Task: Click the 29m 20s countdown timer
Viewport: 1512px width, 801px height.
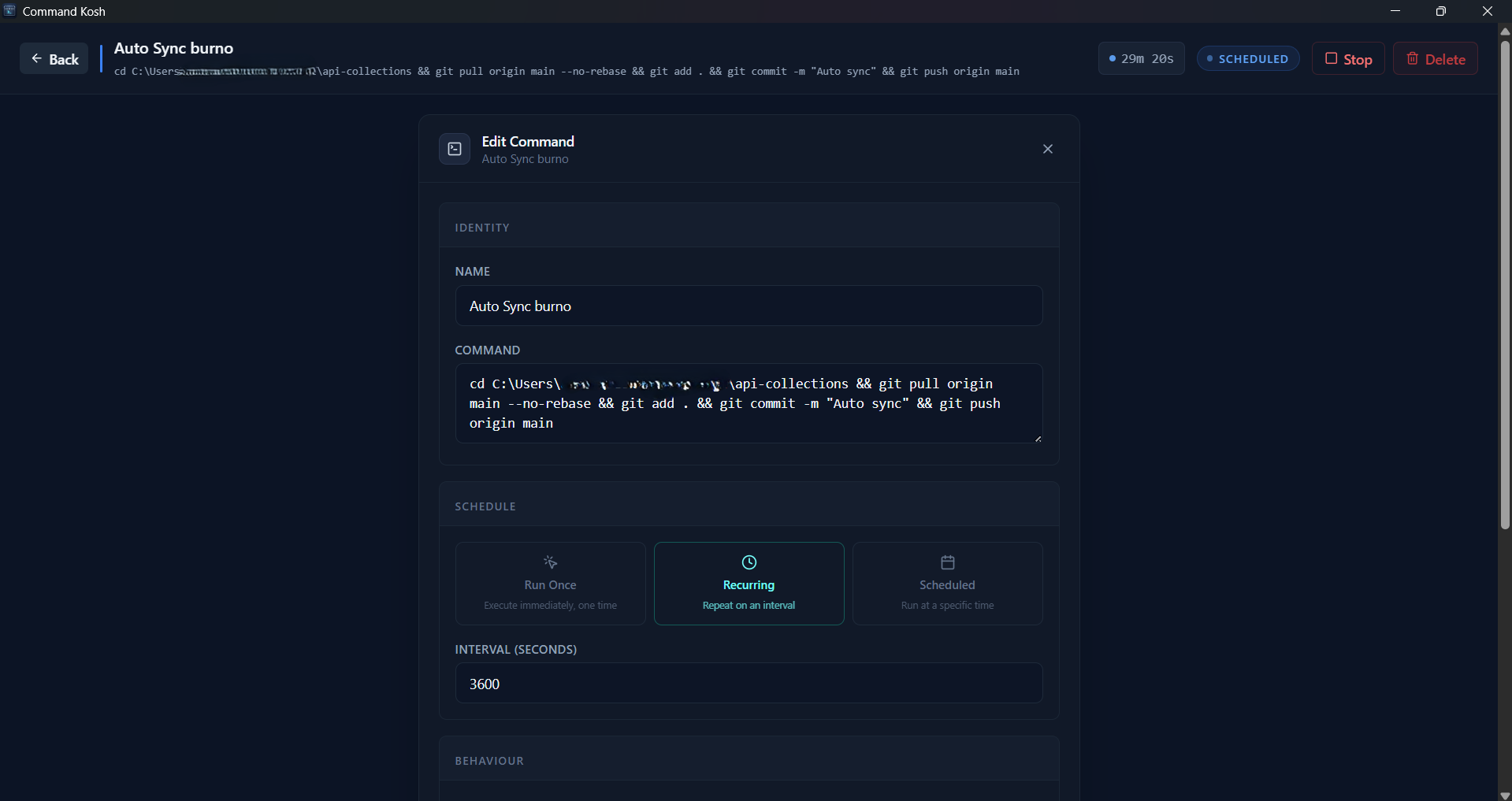Action: pyautogui.click(x=1141, y=59)
